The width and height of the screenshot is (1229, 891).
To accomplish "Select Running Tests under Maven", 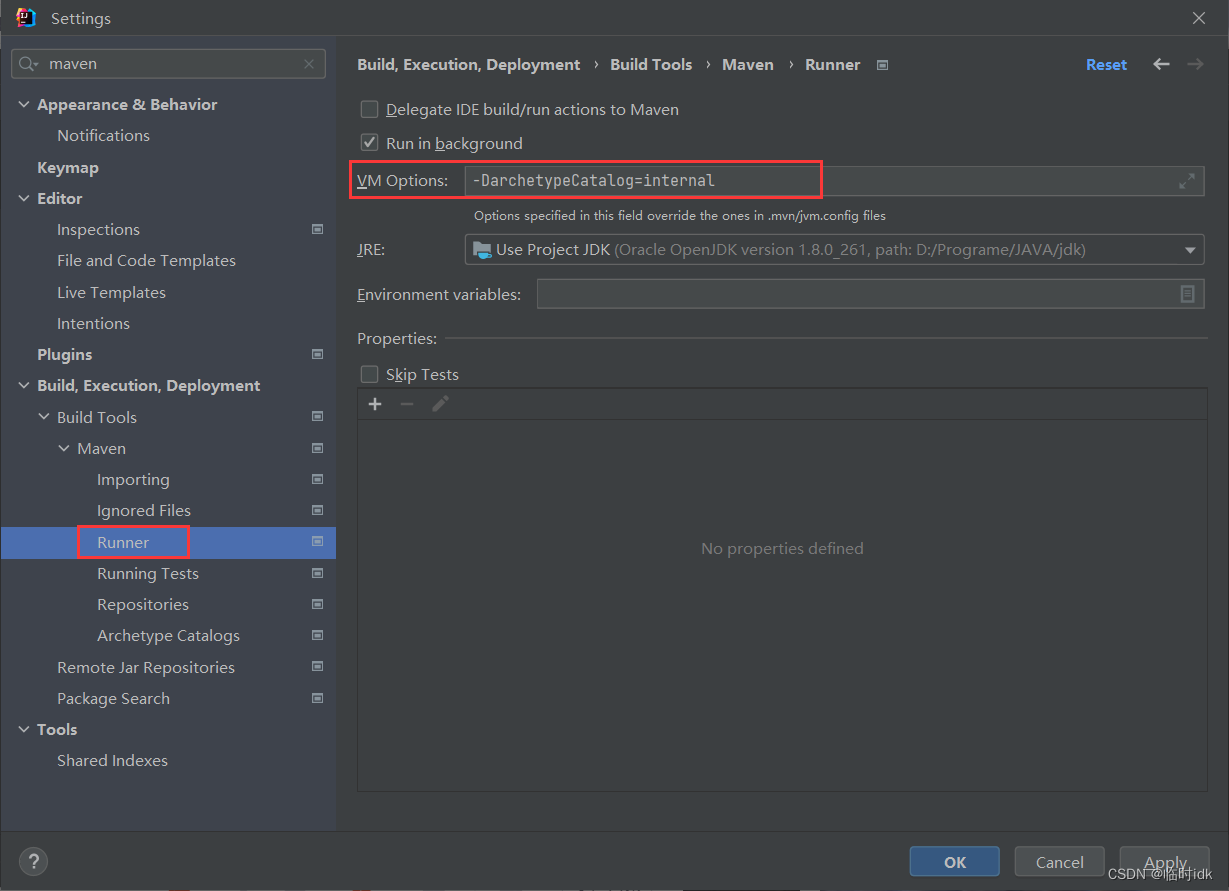I will coord(148,573).
